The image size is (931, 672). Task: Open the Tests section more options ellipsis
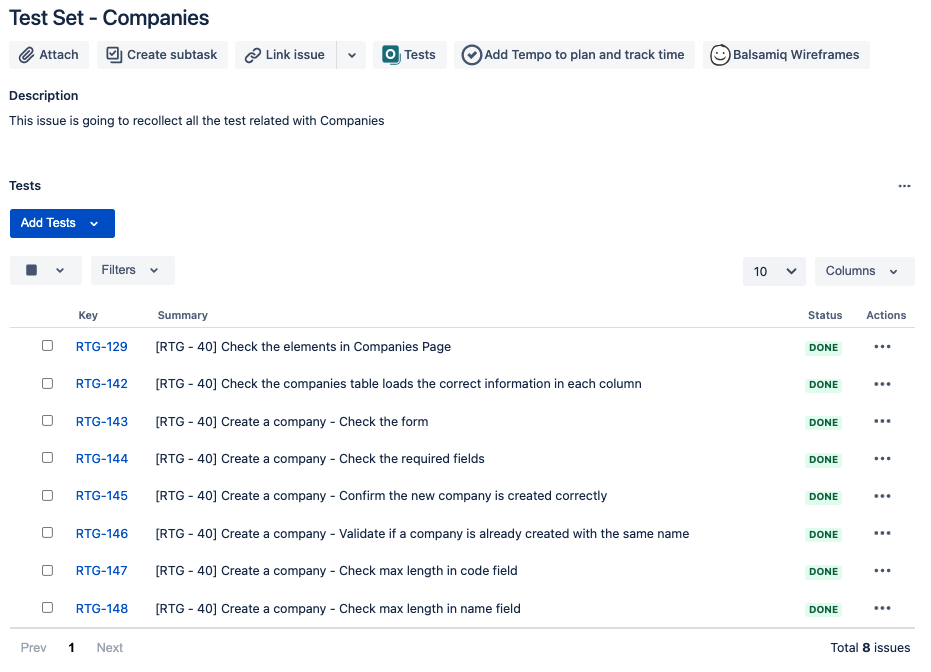coord(904,186)
